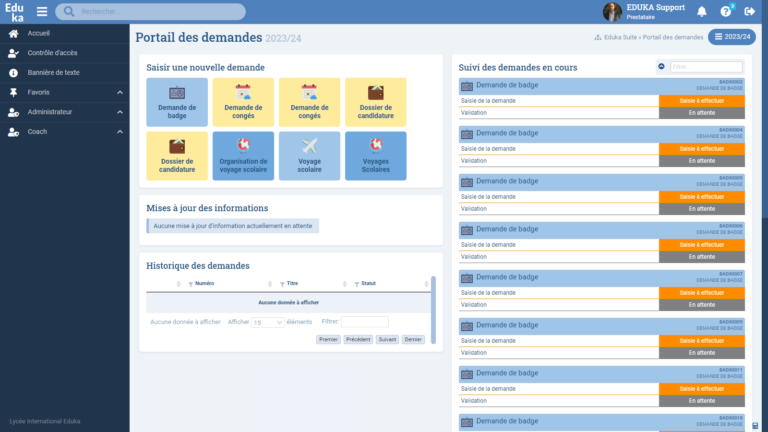Screen dimensions: 768x432
Task: Open Dossier de candidature tile beside Organisation de voyage
Action: pyautogui.click(x=177, y=156)
